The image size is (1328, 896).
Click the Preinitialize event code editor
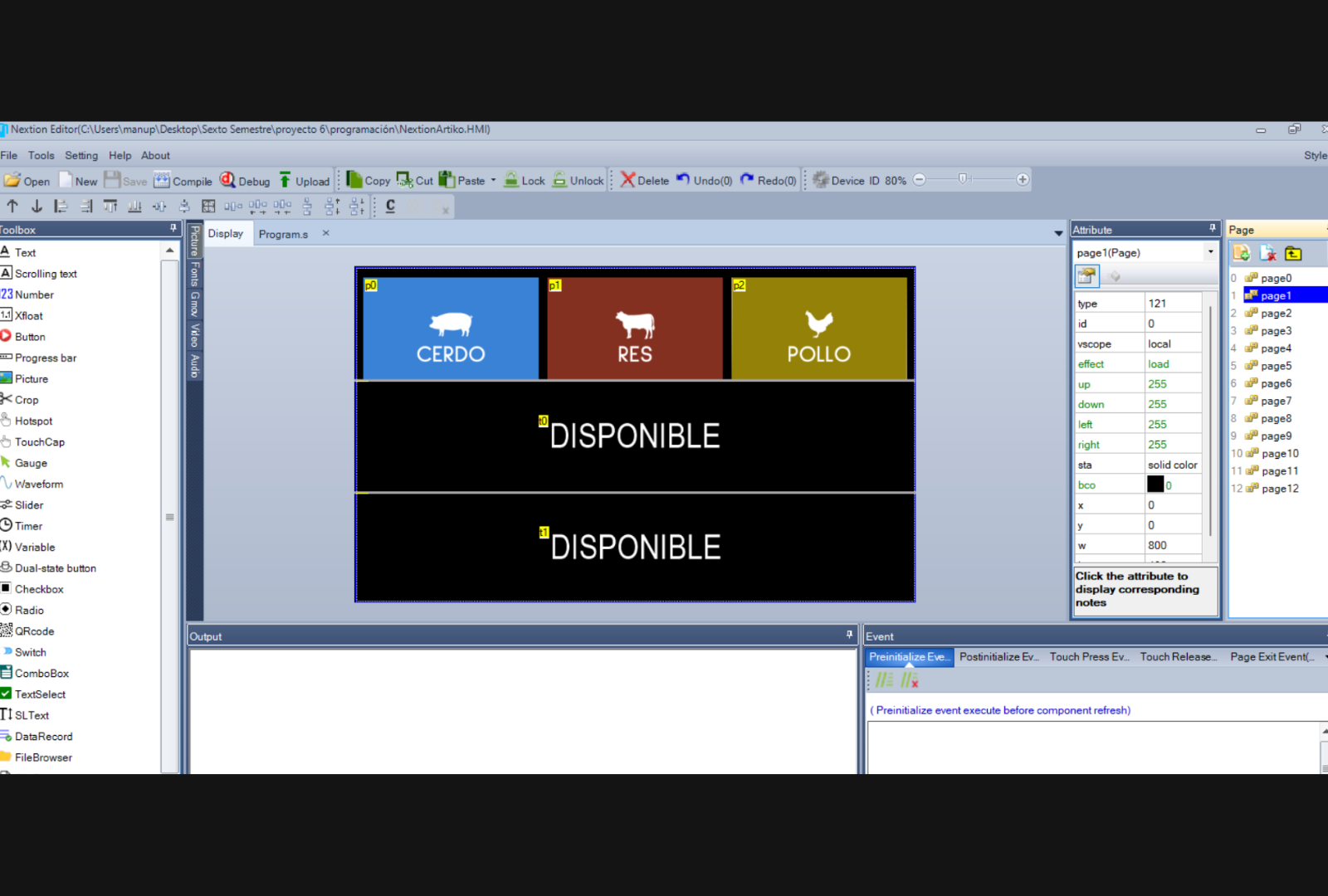coord(1094,747)
